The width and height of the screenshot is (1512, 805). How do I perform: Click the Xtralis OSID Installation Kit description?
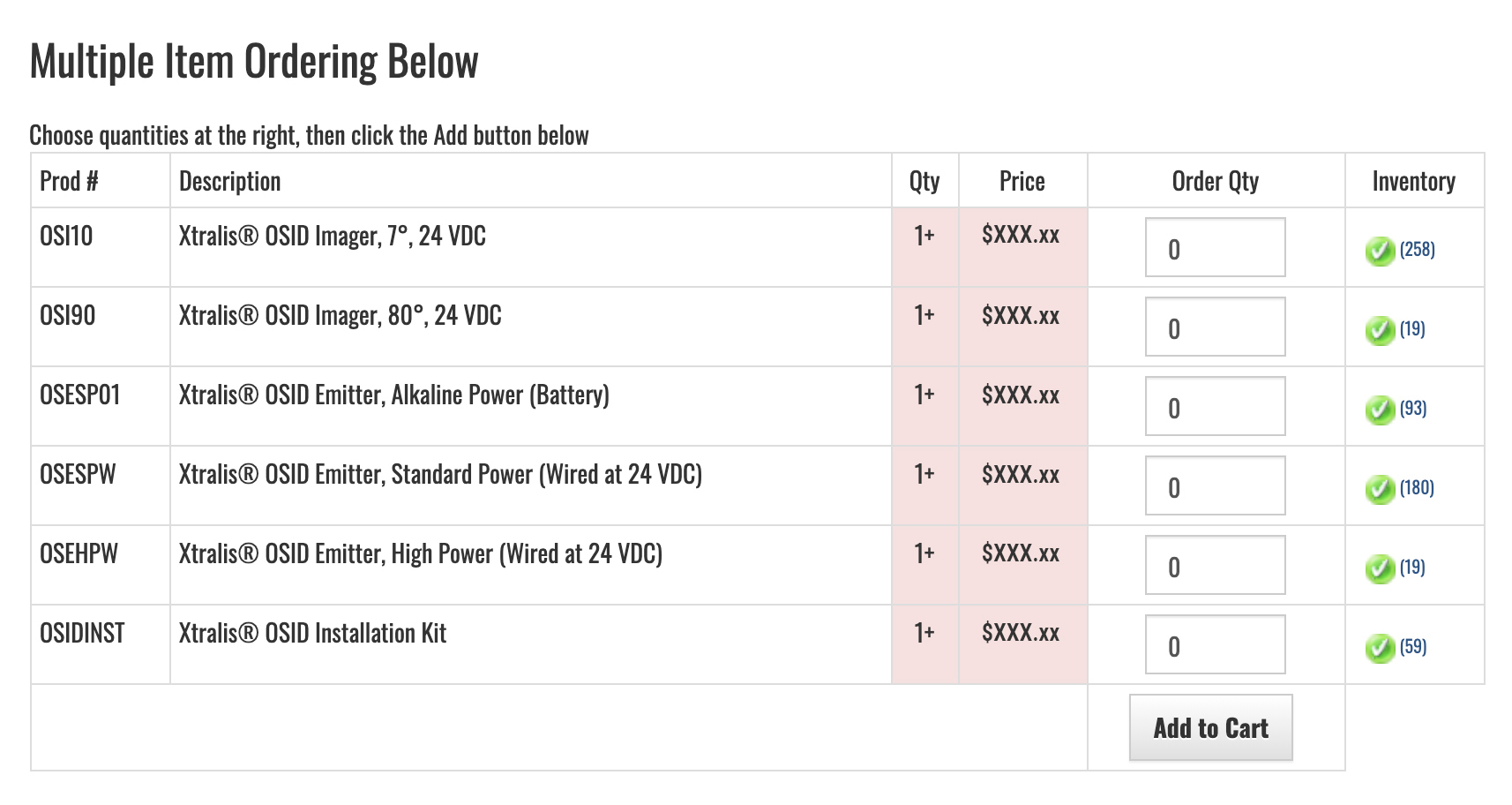[312, 633]
